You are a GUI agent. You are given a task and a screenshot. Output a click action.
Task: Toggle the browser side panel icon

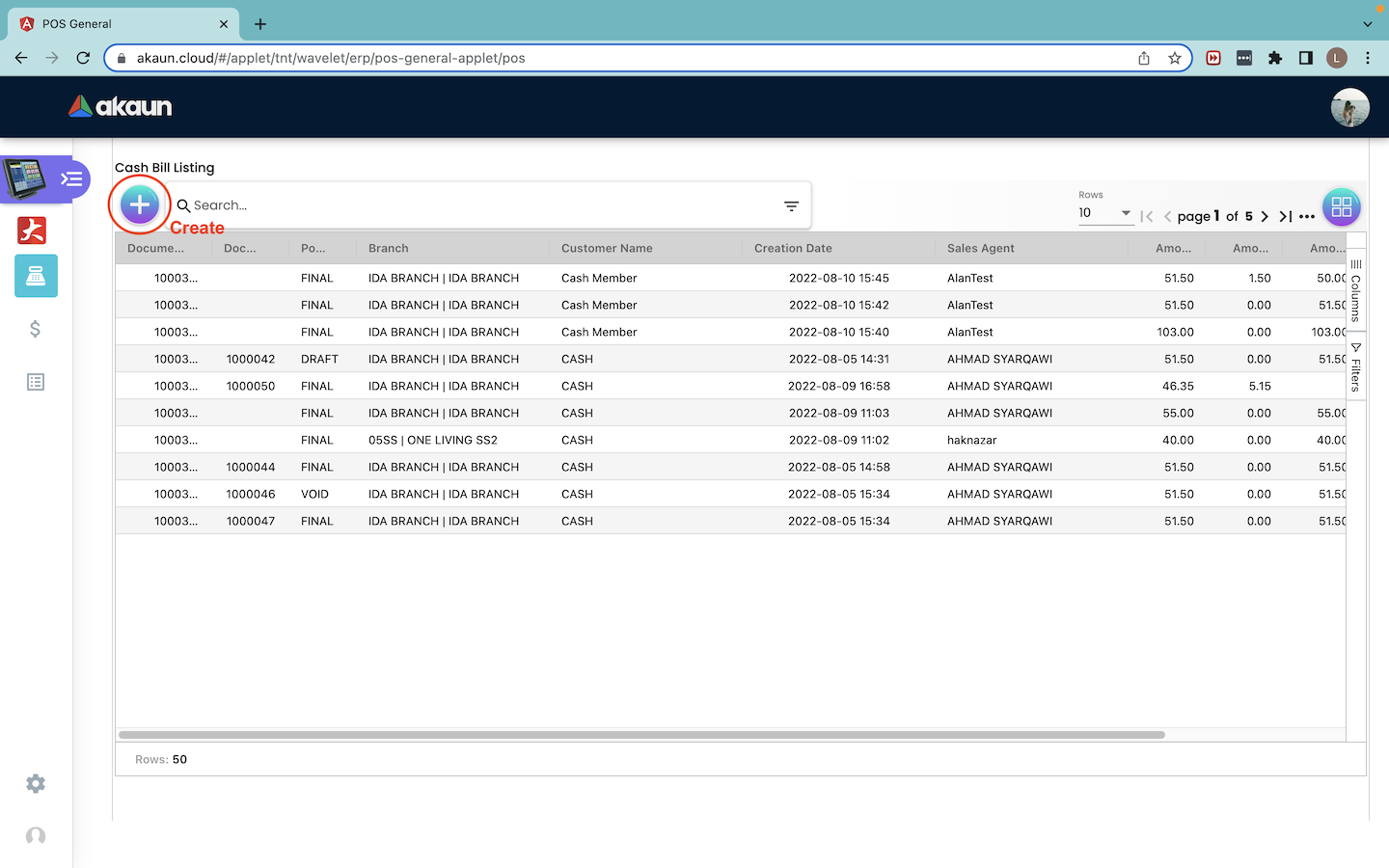(x=1306, y=58)
